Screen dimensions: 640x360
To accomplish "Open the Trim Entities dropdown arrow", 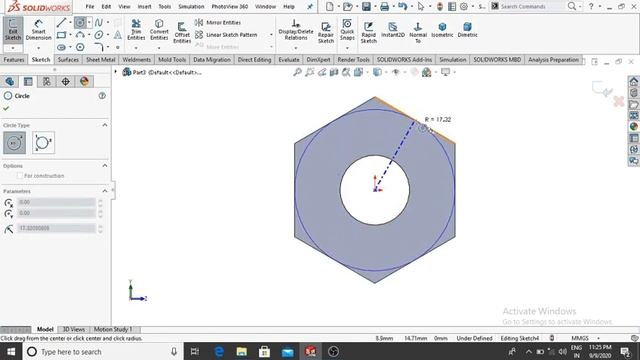I will coord(136,48).
